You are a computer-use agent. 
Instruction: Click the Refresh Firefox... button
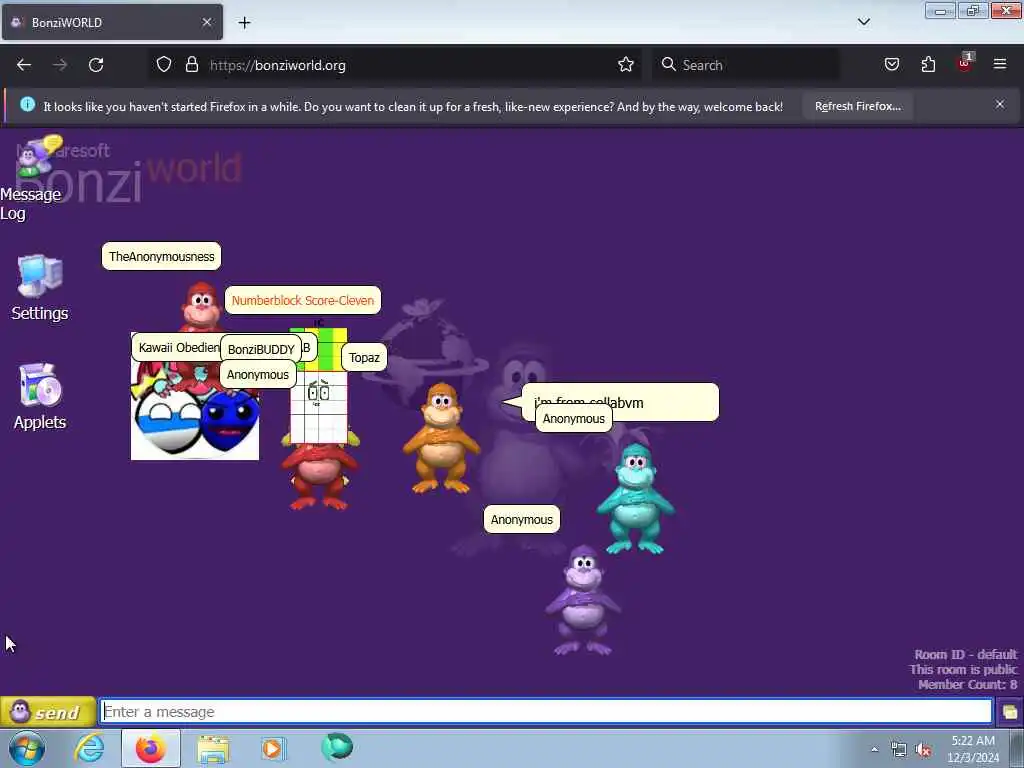coord(857,106)
